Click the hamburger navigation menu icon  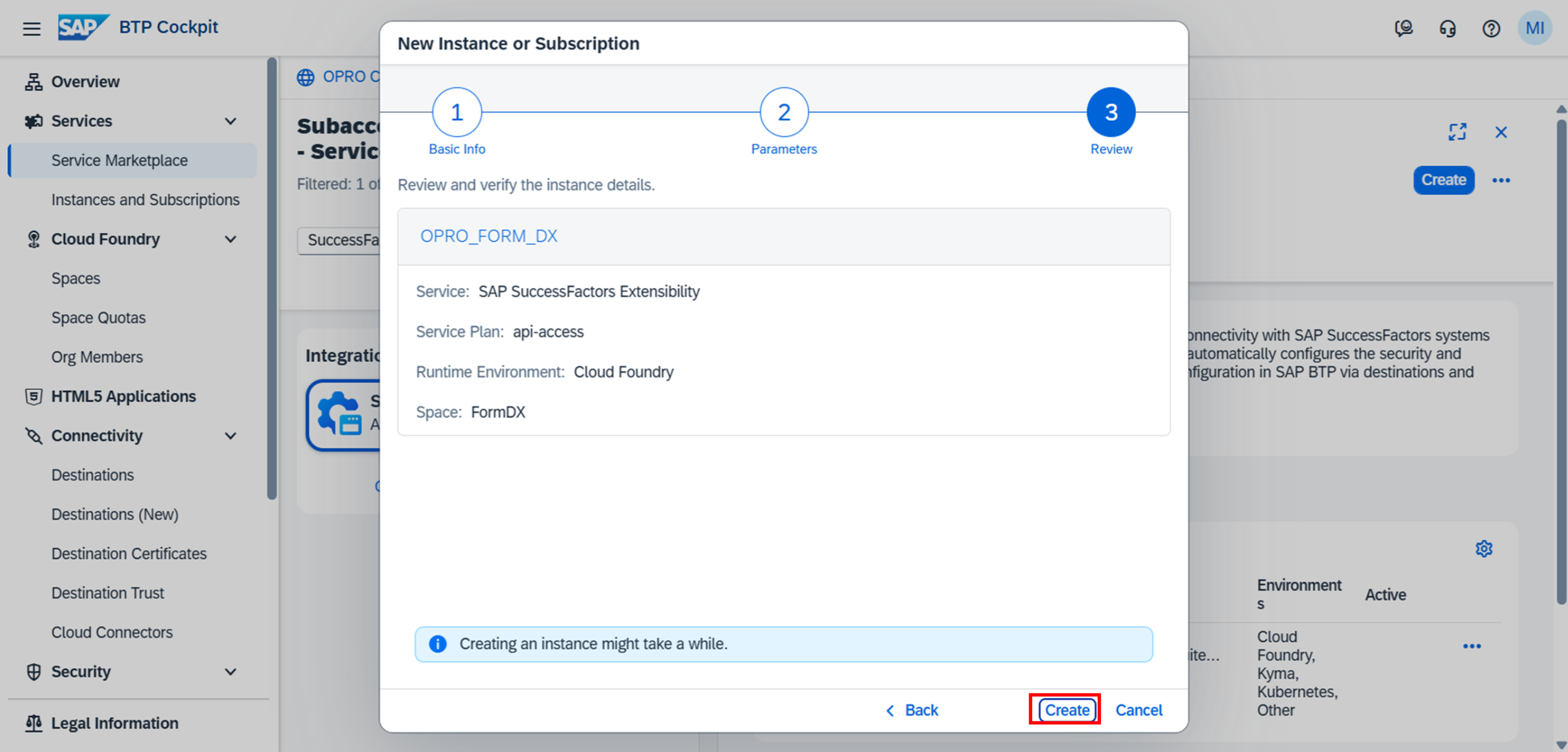point(32,28)
